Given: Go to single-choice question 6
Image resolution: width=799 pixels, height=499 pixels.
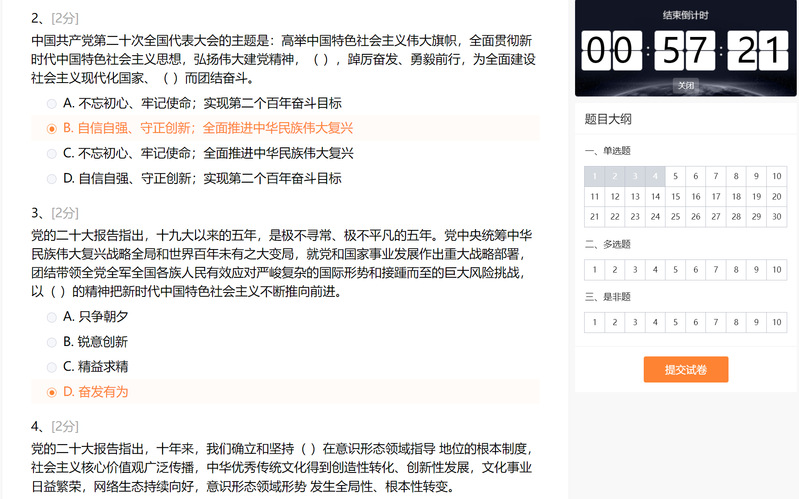Looking at the screenshot, I should pos(696,176).
